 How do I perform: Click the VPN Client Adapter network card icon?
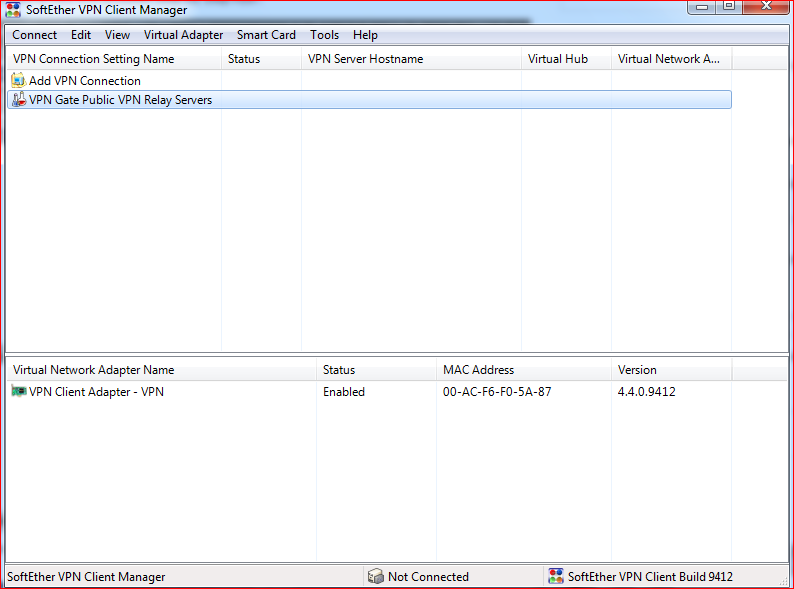pos(19,391)
